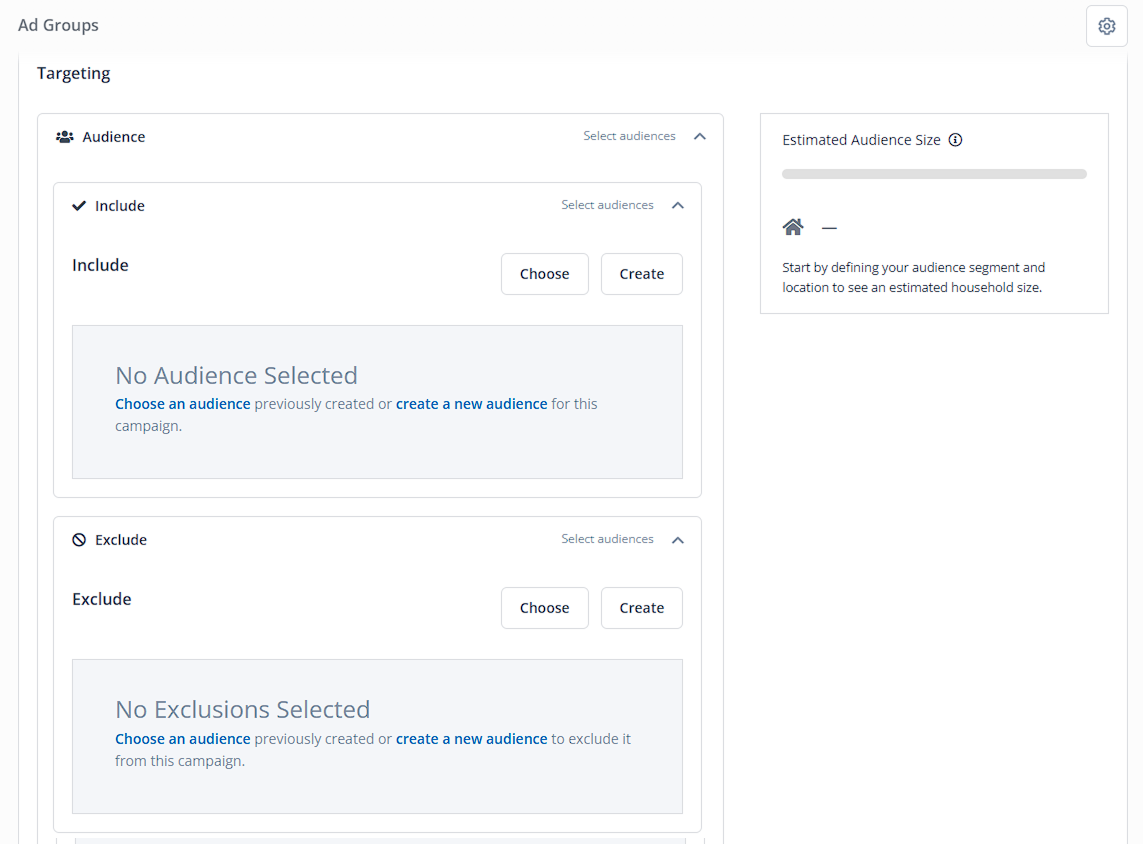Image resolution: width=1143 pixels, height=844 pixels.
Task: Click Create button in Include section
Action: click(641, 274)
